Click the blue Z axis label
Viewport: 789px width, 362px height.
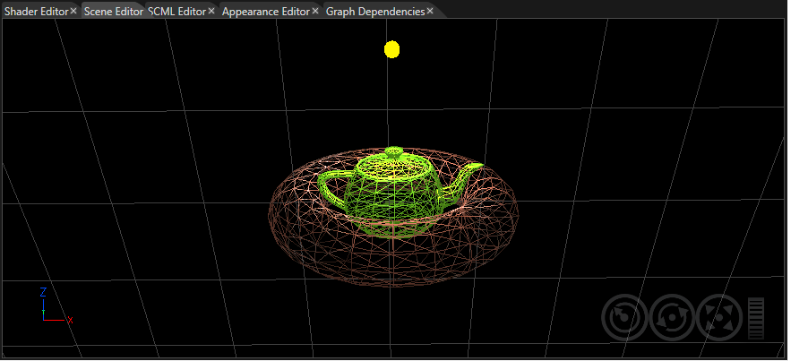[43, 292]
